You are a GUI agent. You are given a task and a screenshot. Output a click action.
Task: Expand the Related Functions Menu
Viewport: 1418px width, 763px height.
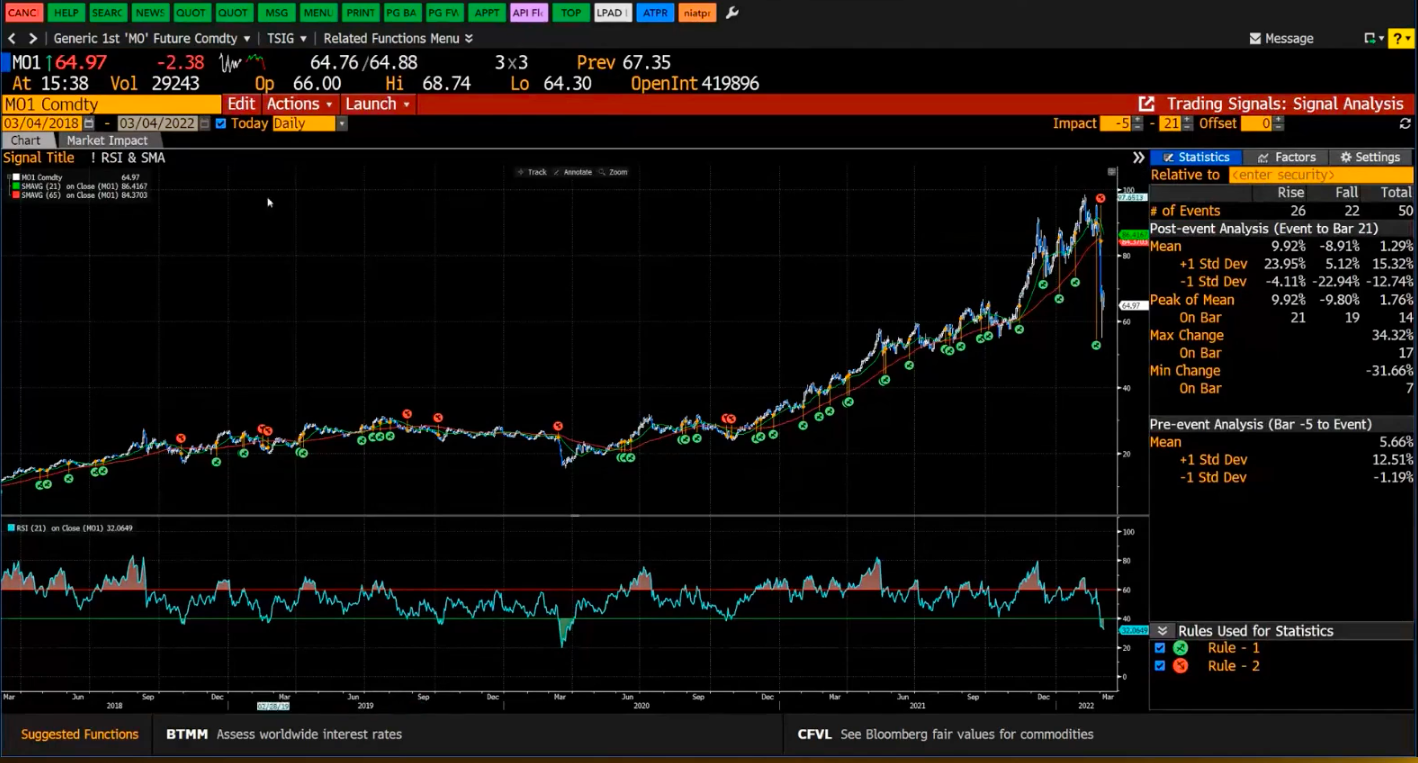coord(398,38)
